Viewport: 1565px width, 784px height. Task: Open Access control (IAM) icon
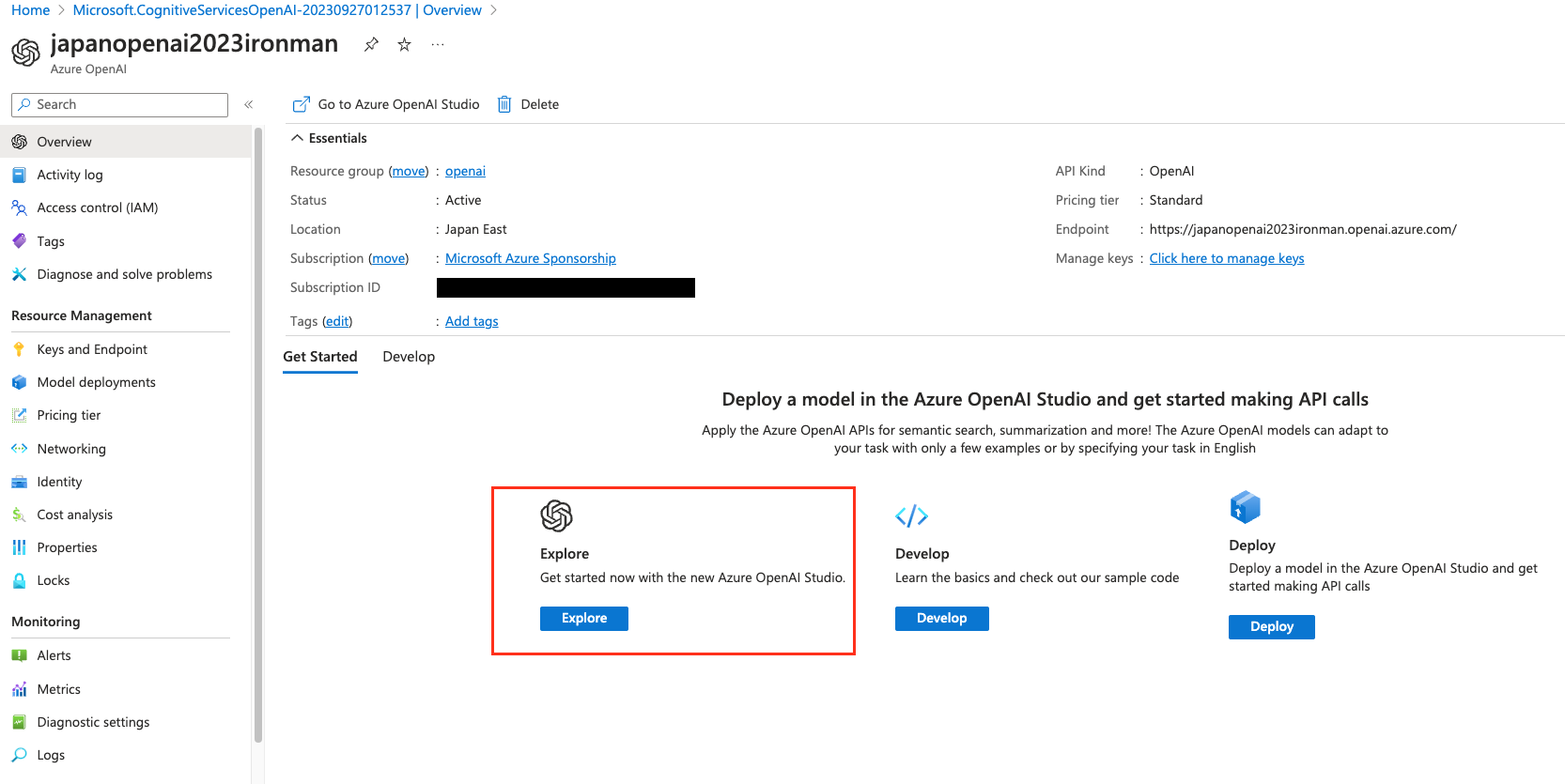19,208
